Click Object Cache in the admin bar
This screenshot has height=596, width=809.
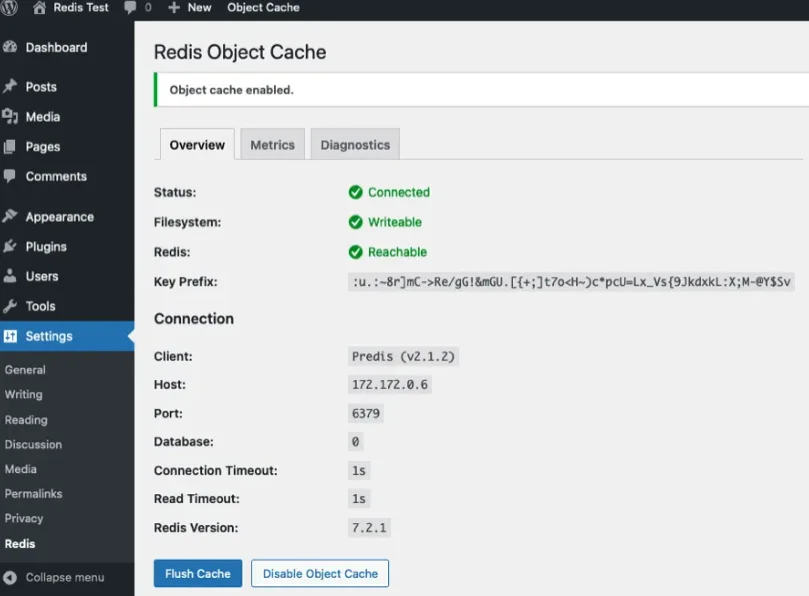tap(263, 7)
